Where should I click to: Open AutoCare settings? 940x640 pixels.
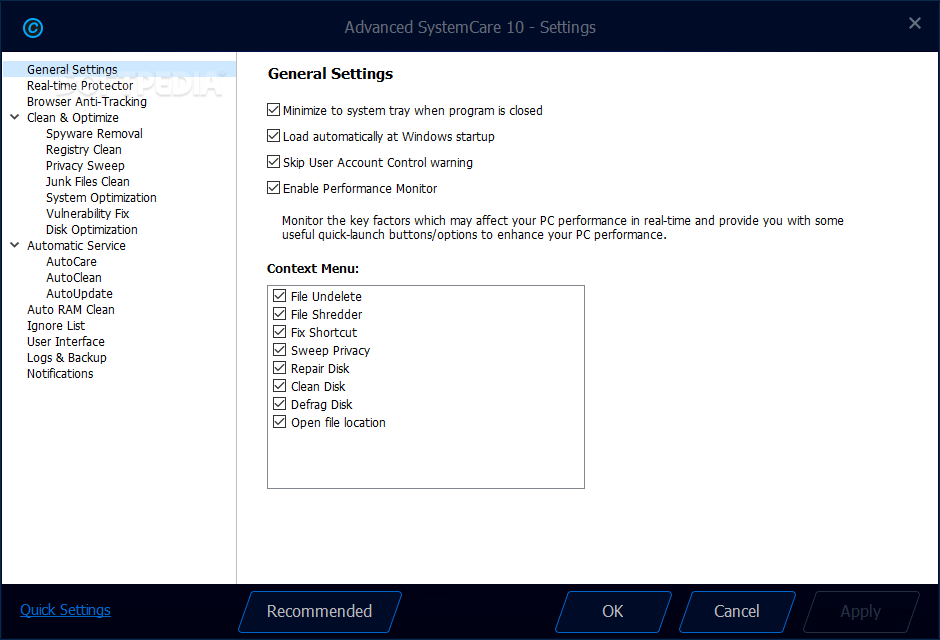[x=71, y=261]
